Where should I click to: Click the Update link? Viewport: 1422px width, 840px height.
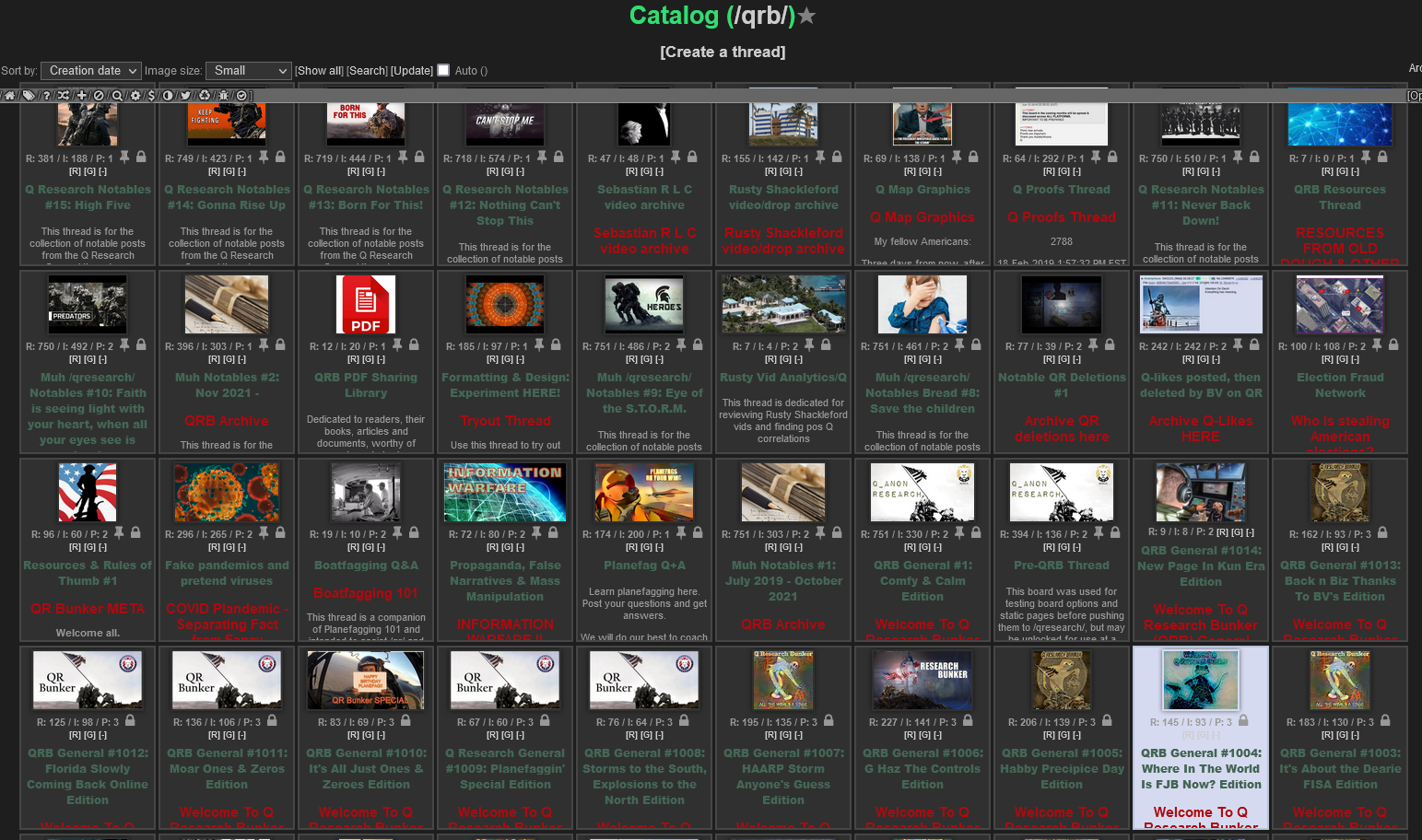point(412,71)
